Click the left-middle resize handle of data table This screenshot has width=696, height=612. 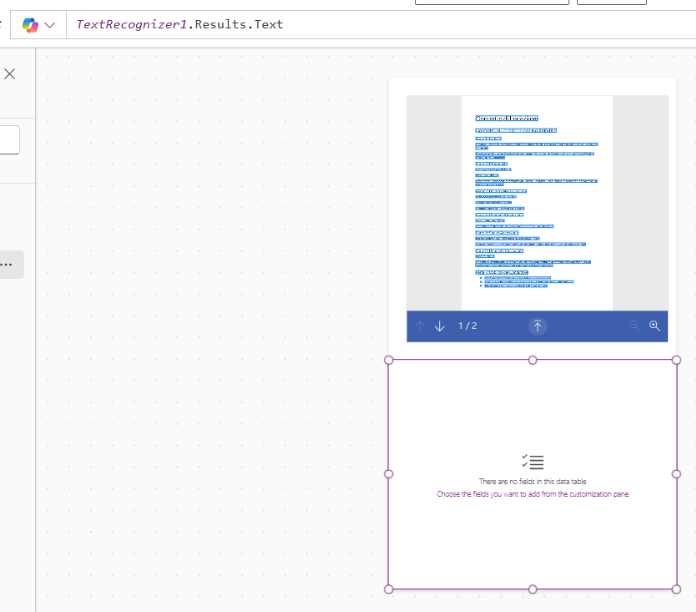pyautogui.click(x=389, y=474)
